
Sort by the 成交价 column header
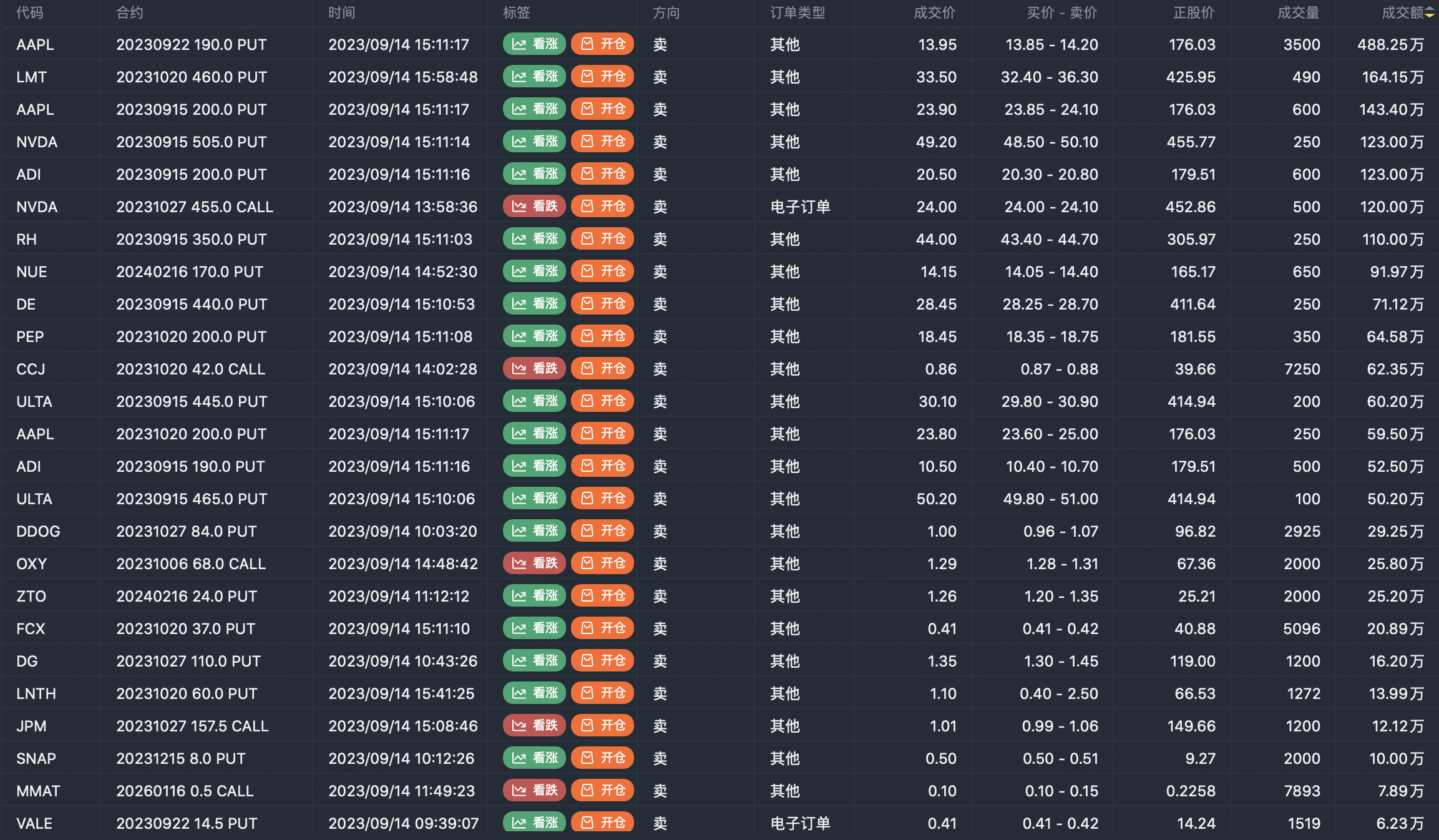(x=934, y=13)
